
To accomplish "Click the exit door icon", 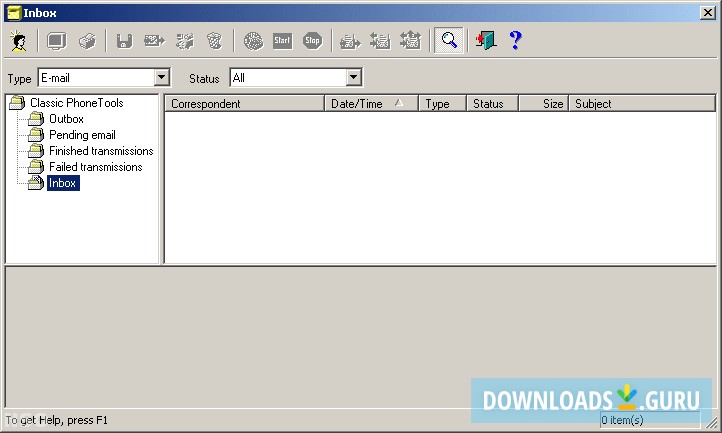I will [486, 41].
